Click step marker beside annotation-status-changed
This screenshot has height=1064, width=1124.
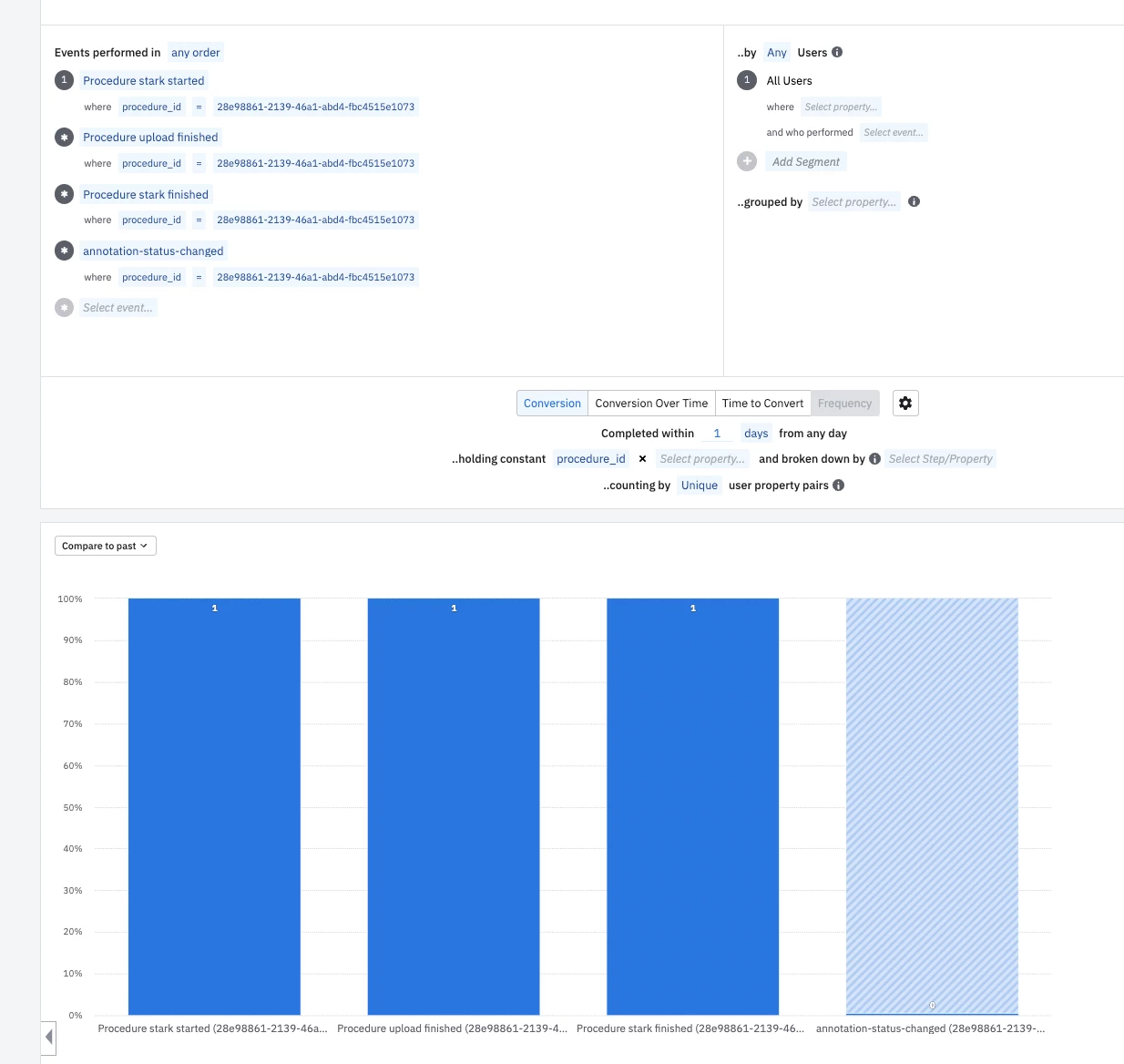coord(64,251)
